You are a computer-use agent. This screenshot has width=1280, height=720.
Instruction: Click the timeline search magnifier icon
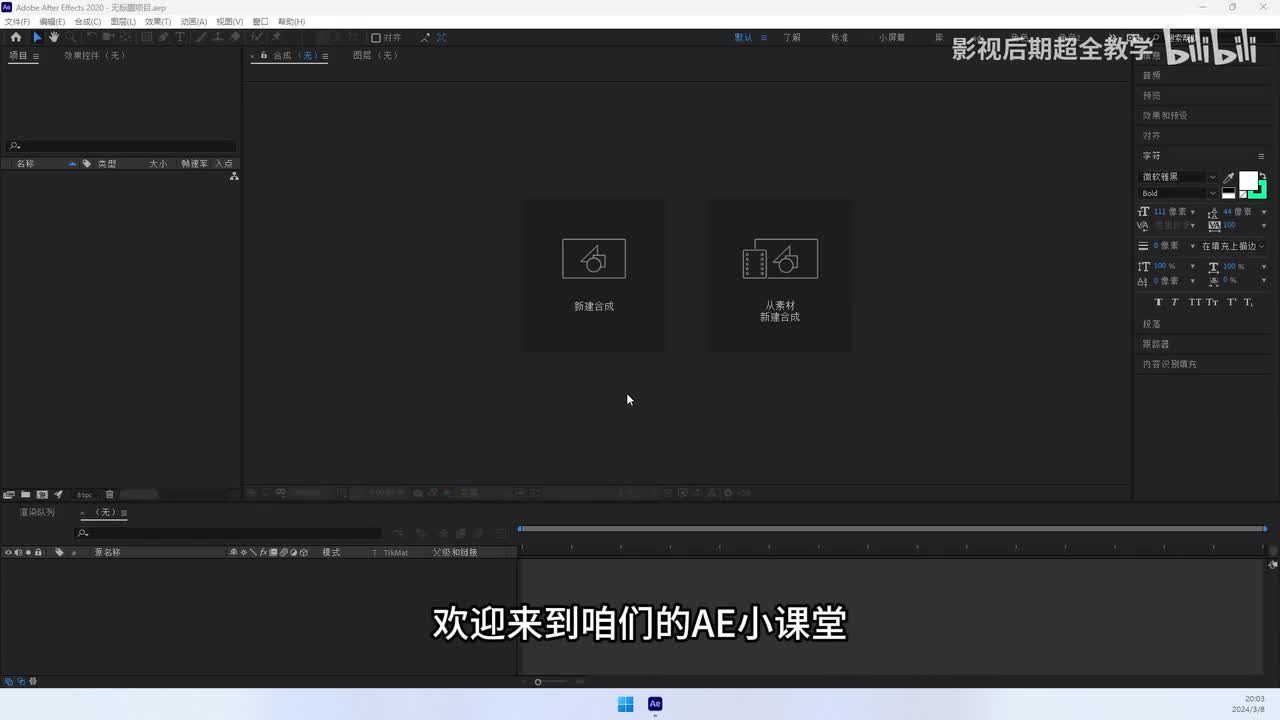tap(83, 533)
